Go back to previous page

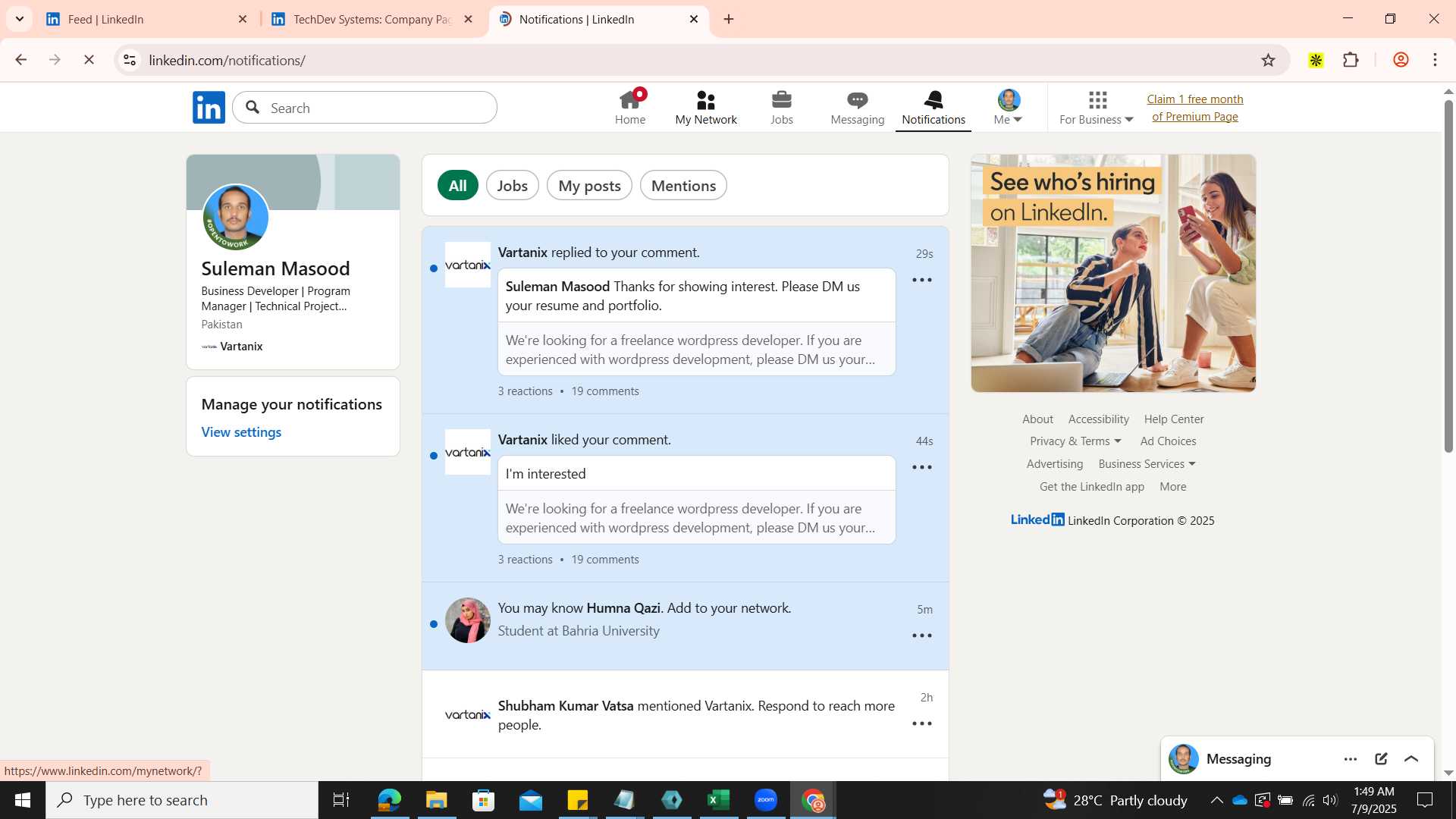pos(21,60)
